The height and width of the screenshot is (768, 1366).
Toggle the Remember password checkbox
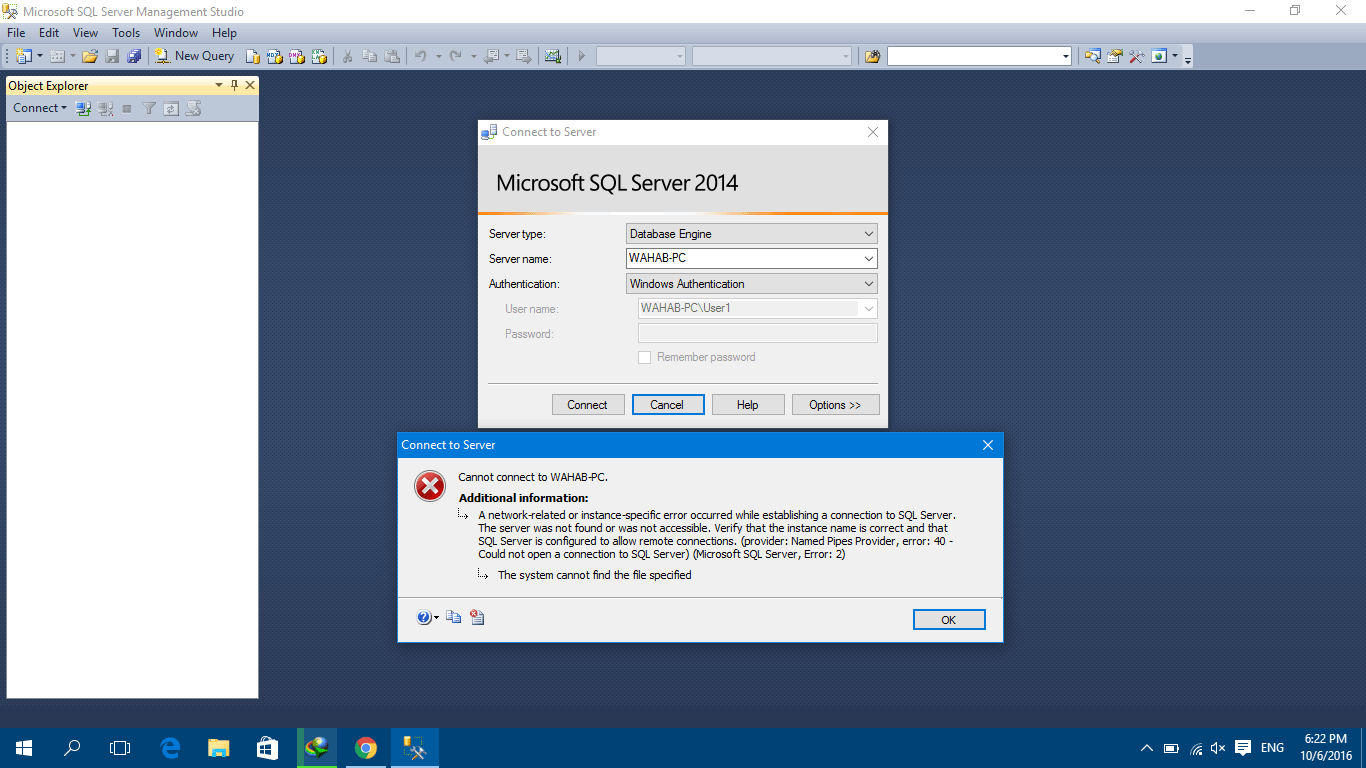(645, 357)
